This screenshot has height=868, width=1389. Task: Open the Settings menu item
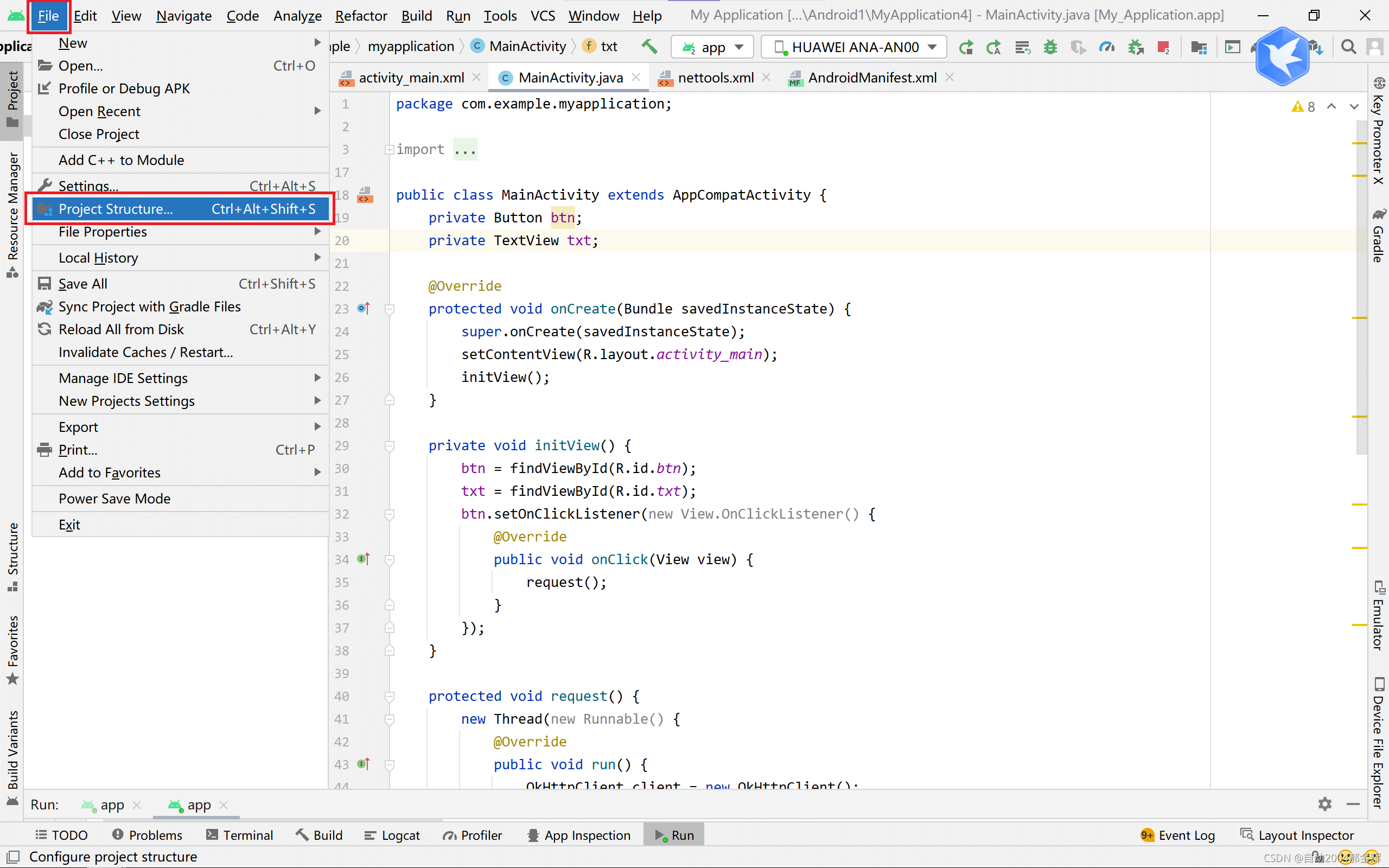coord(87,186)
